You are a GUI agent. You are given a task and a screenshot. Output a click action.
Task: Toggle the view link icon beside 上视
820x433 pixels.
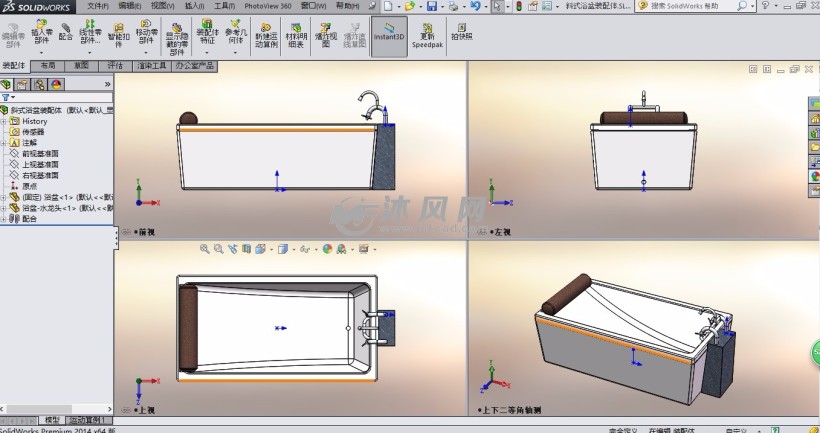(126, 410)
